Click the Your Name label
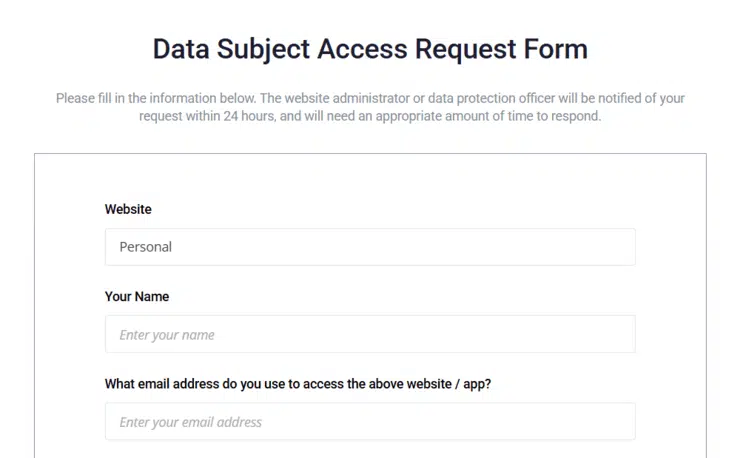The width and height of the screenshot is (740, 458). pos(137,296)
